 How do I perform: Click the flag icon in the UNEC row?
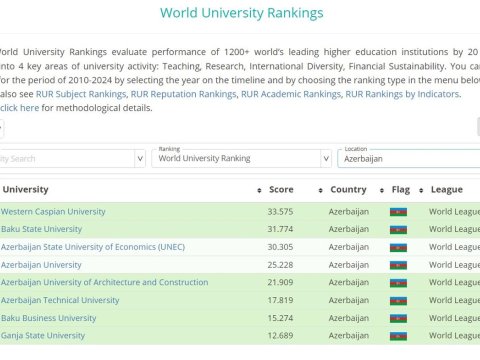(x=398, y=247)
